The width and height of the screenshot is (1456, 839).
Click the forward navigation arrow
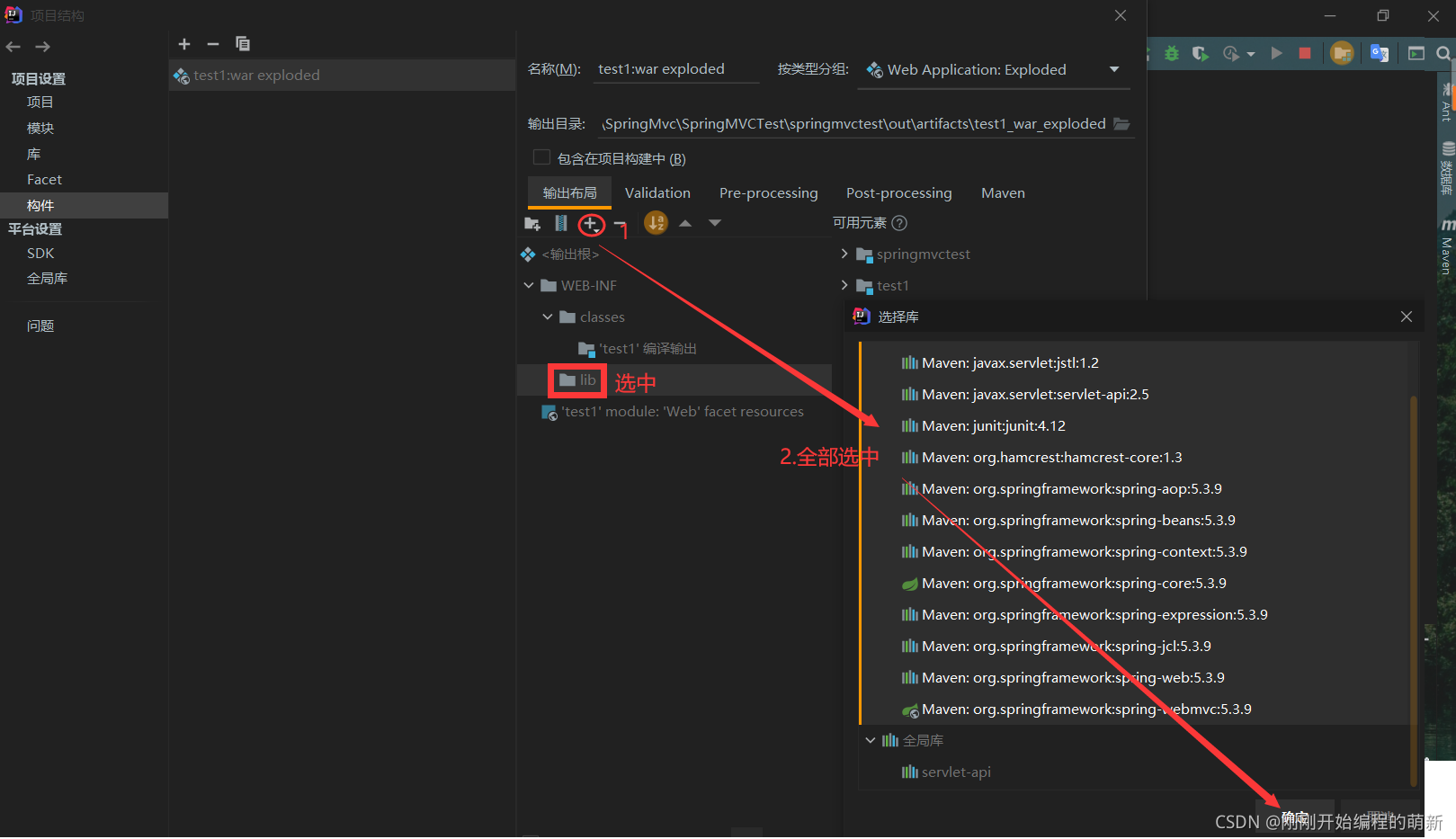click(x=42, y=47)
